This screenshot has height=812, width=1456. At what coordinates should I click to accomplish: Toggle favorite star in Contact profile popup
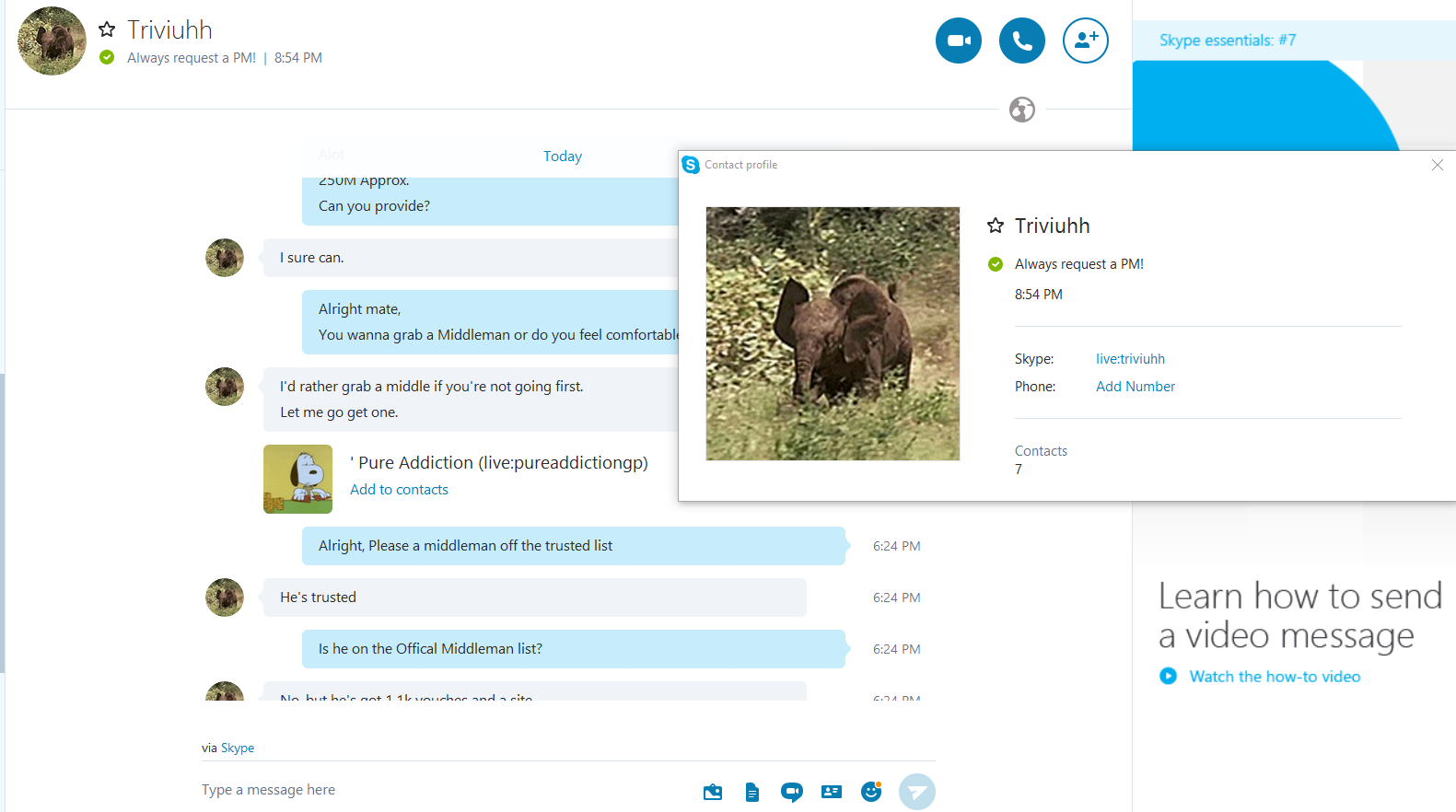click(996, 226)
